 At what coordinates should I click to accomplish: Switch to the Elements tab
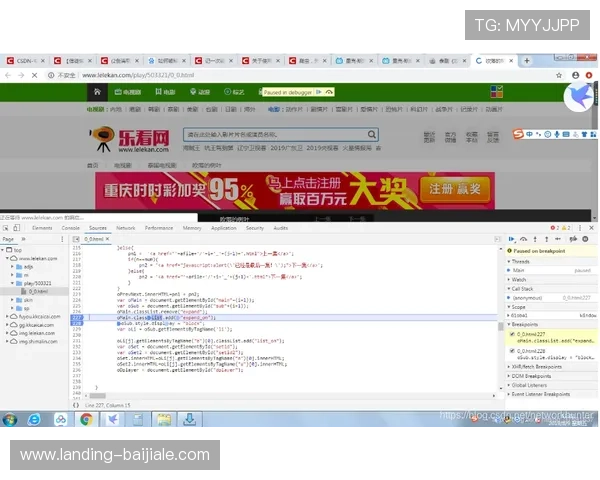pyautogui.click(x=42, y=228)
